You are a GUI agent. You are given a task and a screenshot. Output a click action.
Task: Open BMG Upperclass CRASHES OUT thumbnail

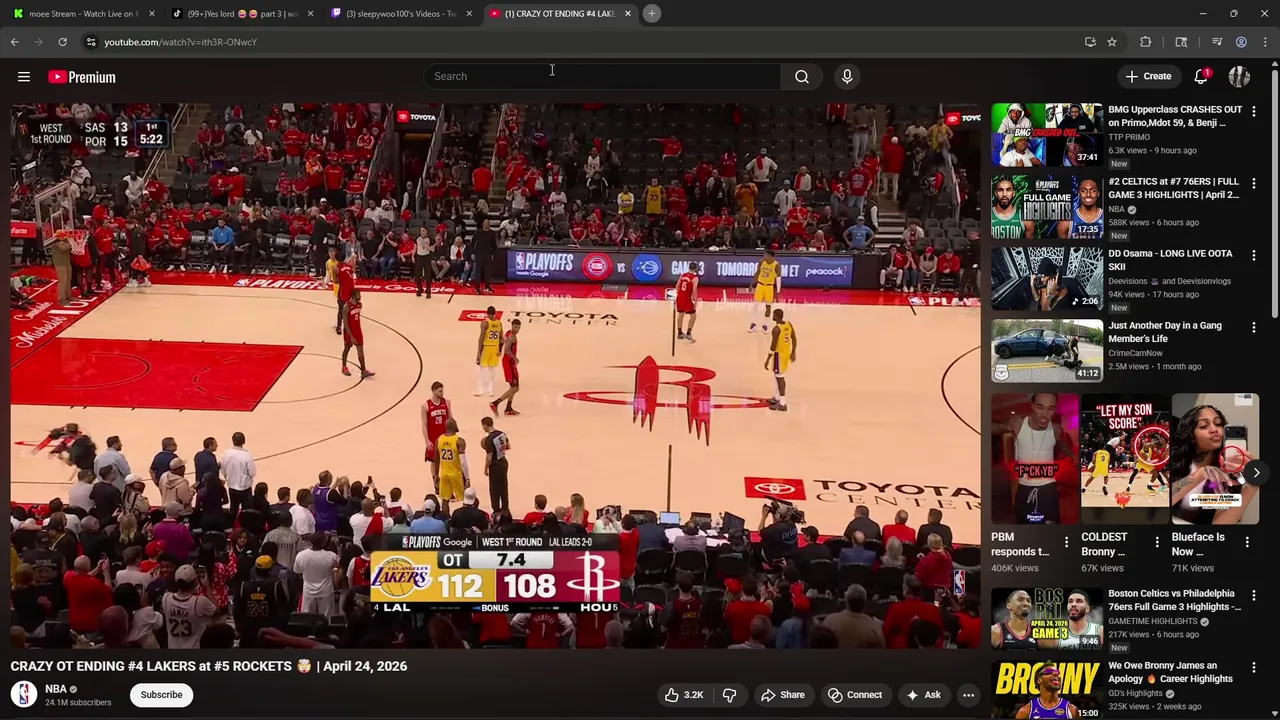tap(1047, 135)
